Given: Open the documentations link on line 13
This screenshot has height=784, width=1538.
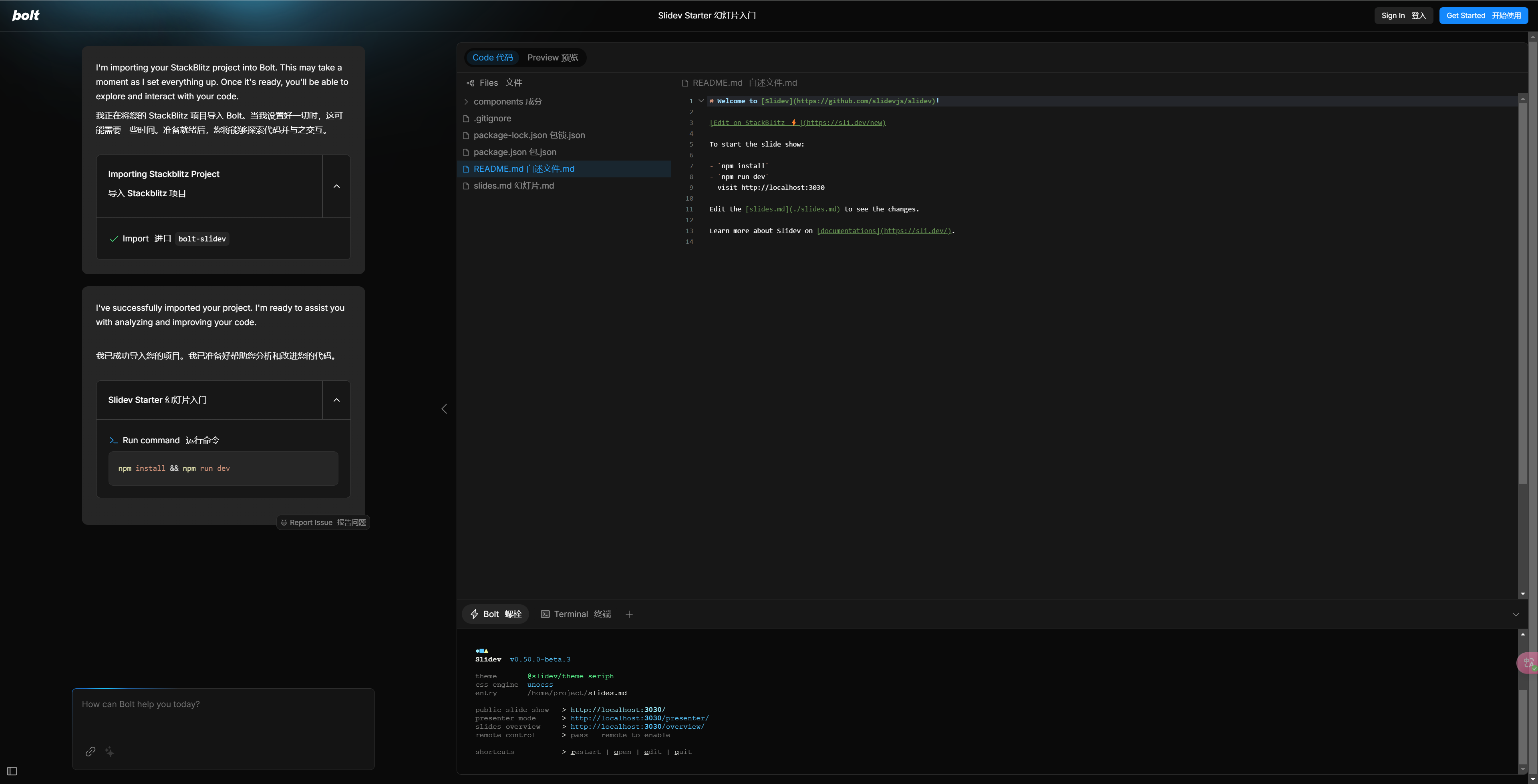Looking at the screenshot, I should (884, 231).
